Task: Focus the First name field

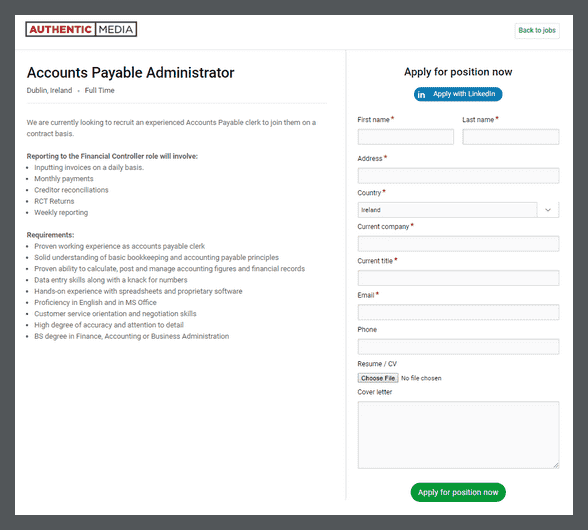Action: (x=405, y=137)
